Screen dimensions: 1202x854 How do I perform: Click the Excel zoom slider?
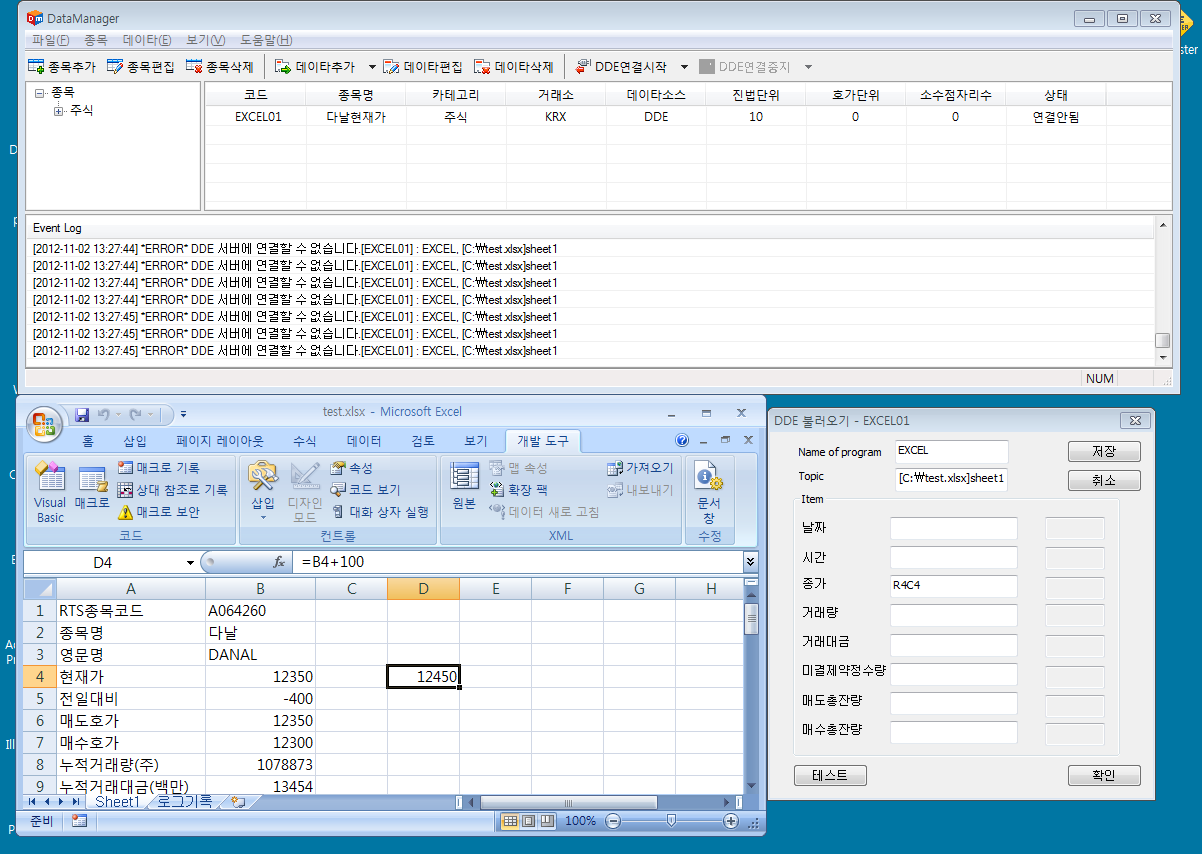tap(671, 821)
